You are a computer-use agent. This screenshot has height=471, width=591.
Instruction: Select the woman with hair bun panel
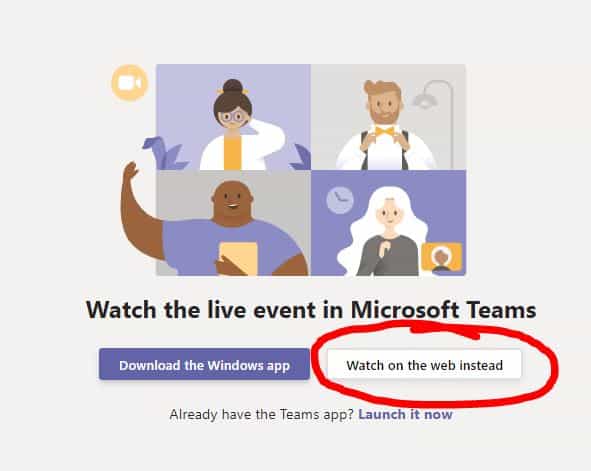[x=233, y=117]
